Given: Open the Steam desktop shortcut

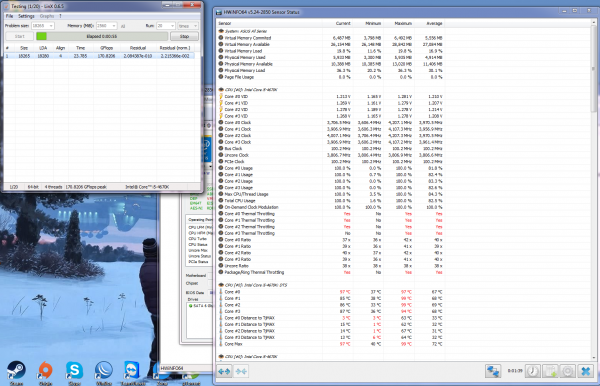Looking at the screenshot, I should click(x=16, y=370).
